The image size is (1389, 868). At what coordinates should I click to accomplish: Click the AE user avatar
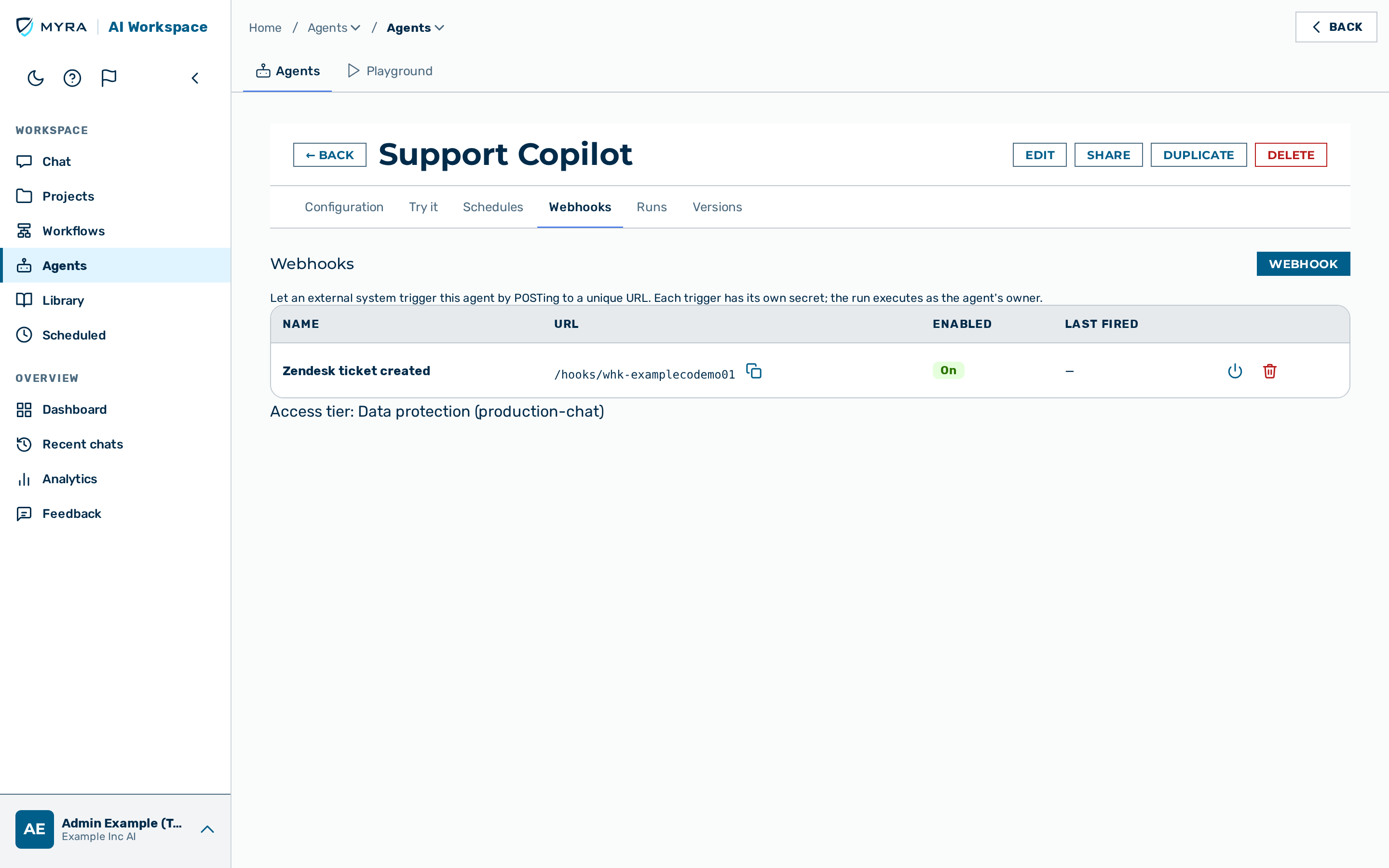pyautogui.click(x=34, y=829)
